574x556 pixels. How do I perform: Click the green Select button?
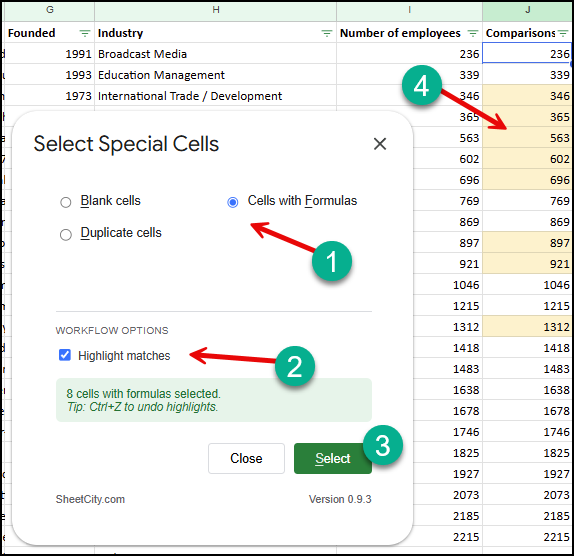[x=333, y=458]
